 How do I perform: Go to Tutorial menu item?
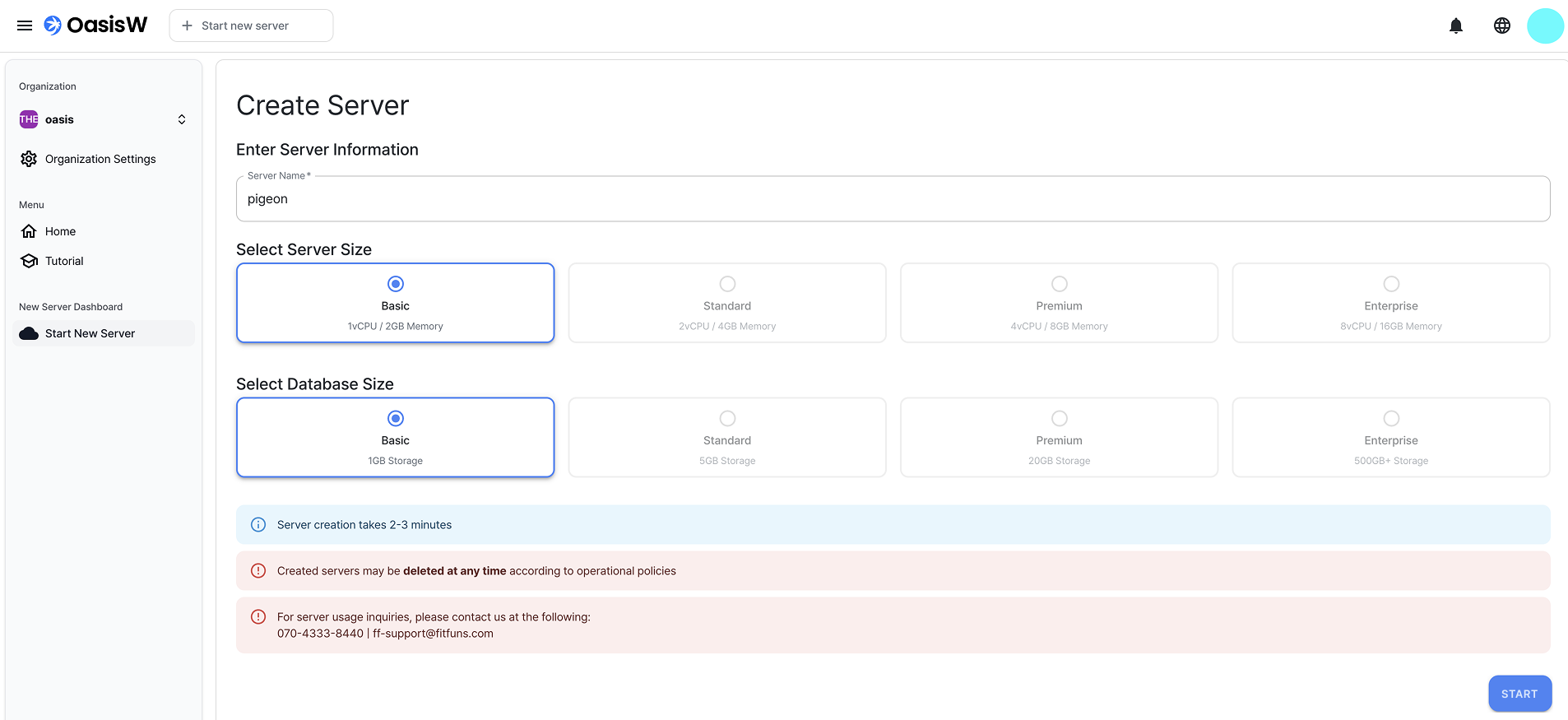point(64,261)
